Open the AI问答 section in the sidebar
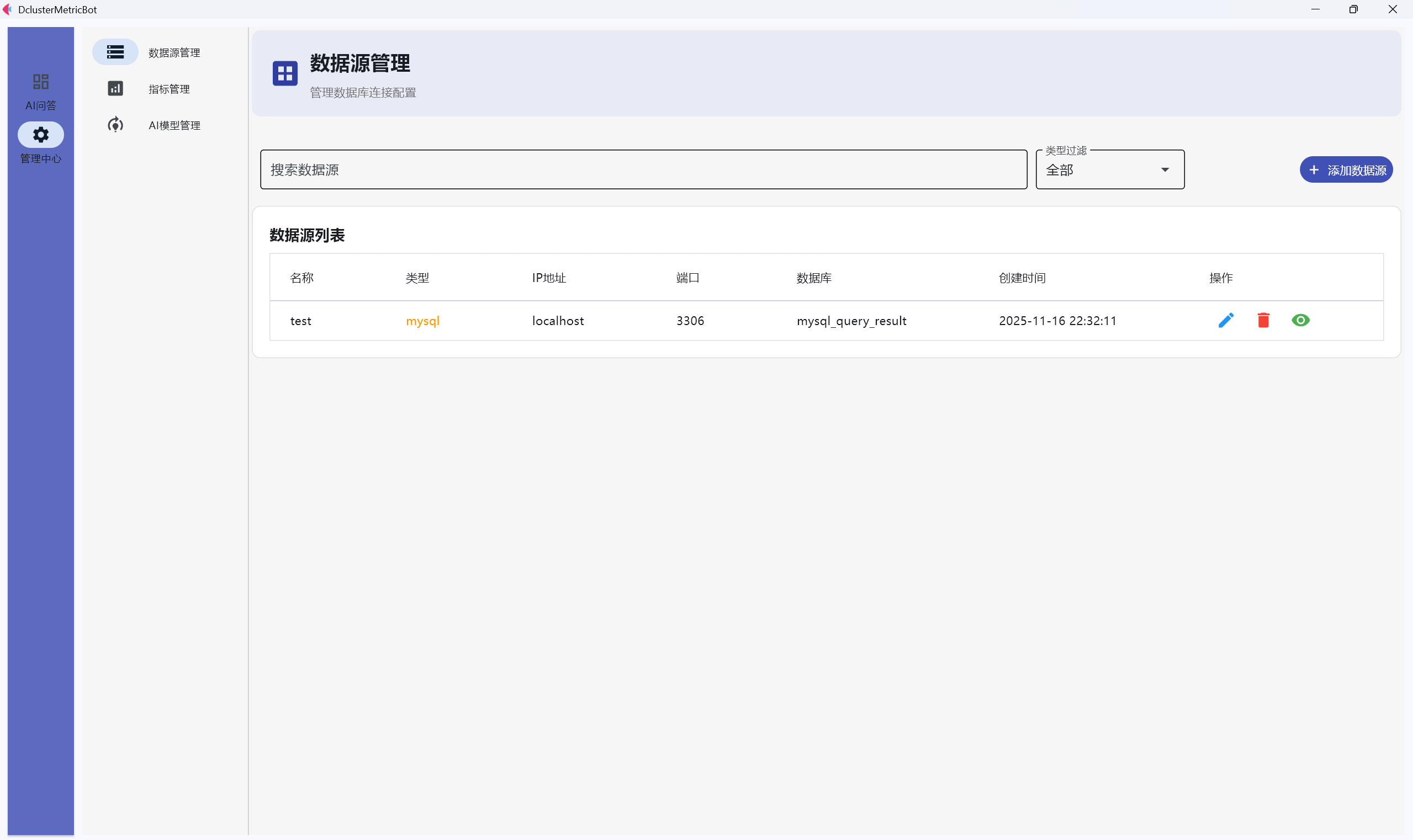This screenshot has height=840, width=1413. 40,91
